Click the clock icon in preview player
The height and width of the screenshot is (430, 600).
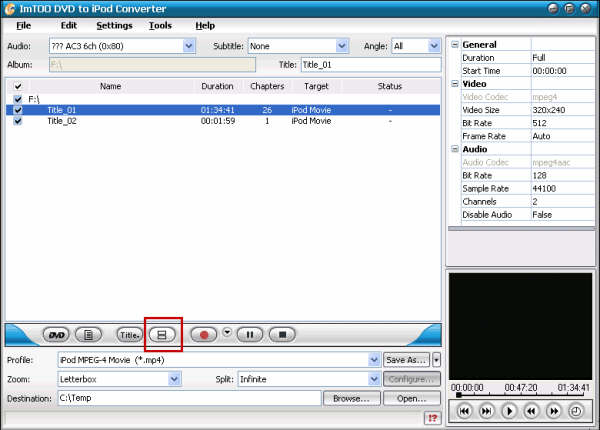(576, 411)
